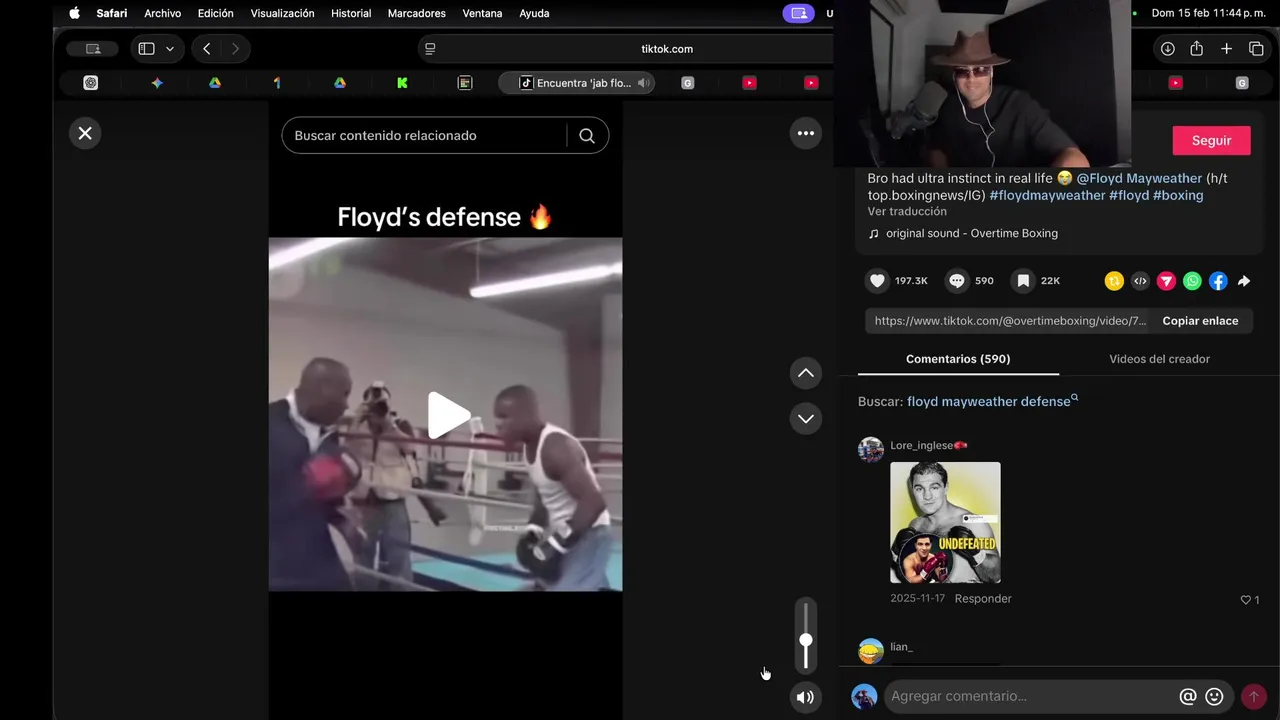This screenshot has height=720, width=1280.
Task: Insert a mention with @ icon
Action: pos(1188,696)
